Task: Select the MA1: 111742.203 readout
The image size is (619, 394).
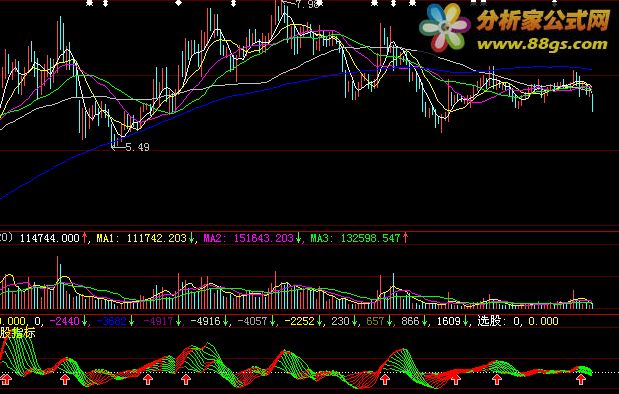Action: (x=141, y=238)
